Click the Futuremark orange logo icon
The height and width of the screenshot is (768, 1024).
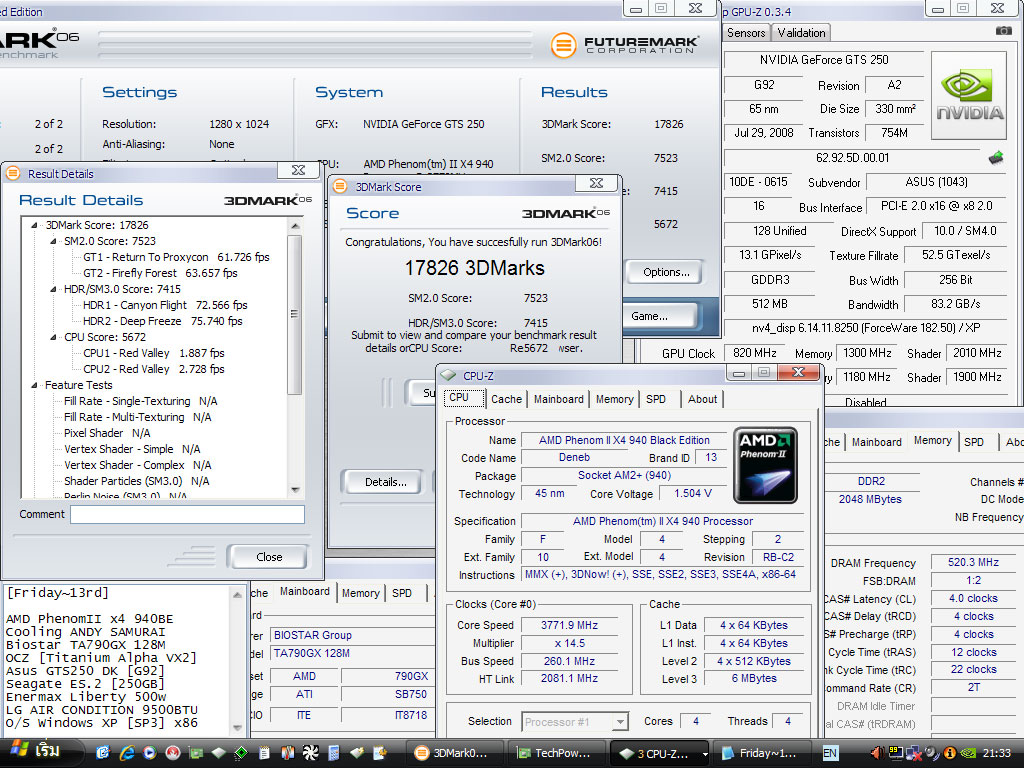coord(565,45)
